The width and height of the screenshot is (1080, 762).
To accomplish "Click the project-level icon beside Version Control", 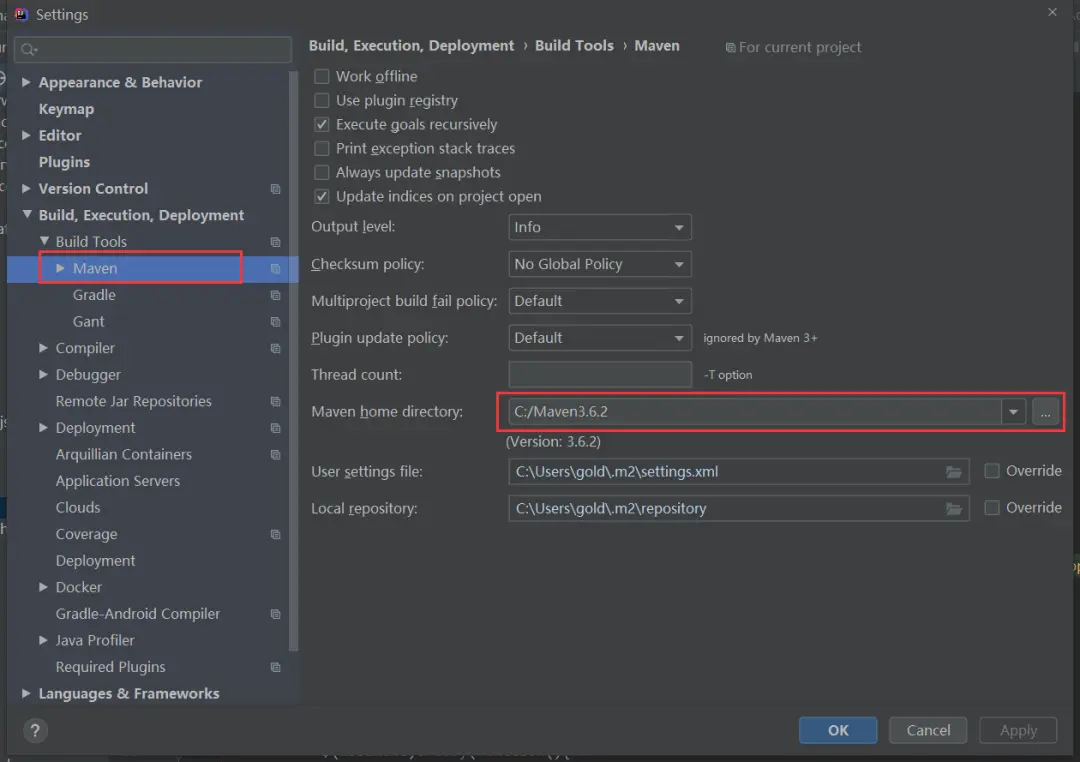I will (276, 189).
